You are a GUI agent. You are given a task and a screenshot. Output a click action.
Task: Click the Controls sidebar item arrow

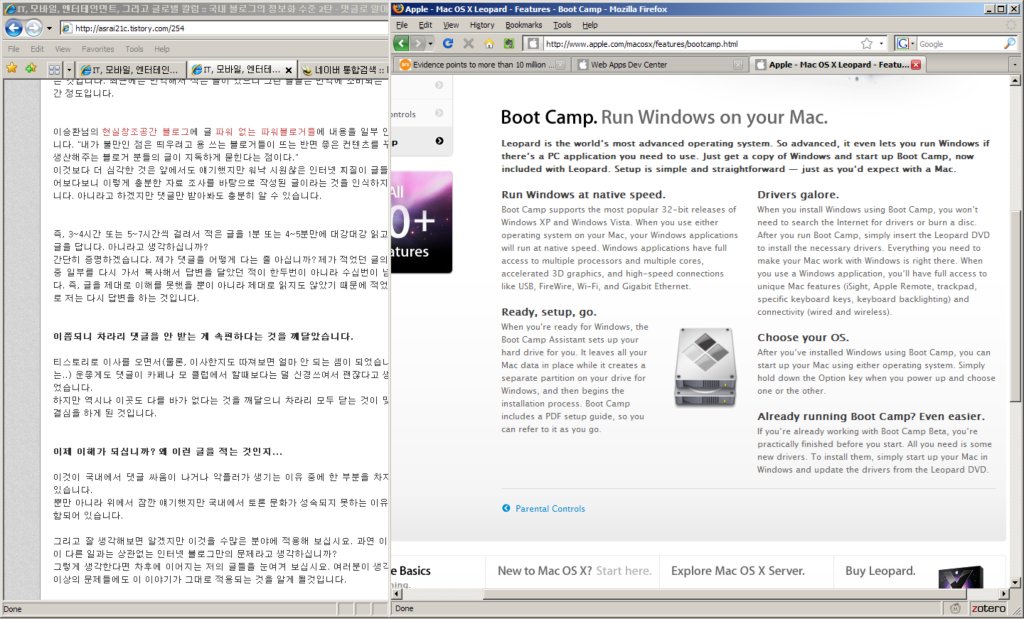[x=439, y=114]
